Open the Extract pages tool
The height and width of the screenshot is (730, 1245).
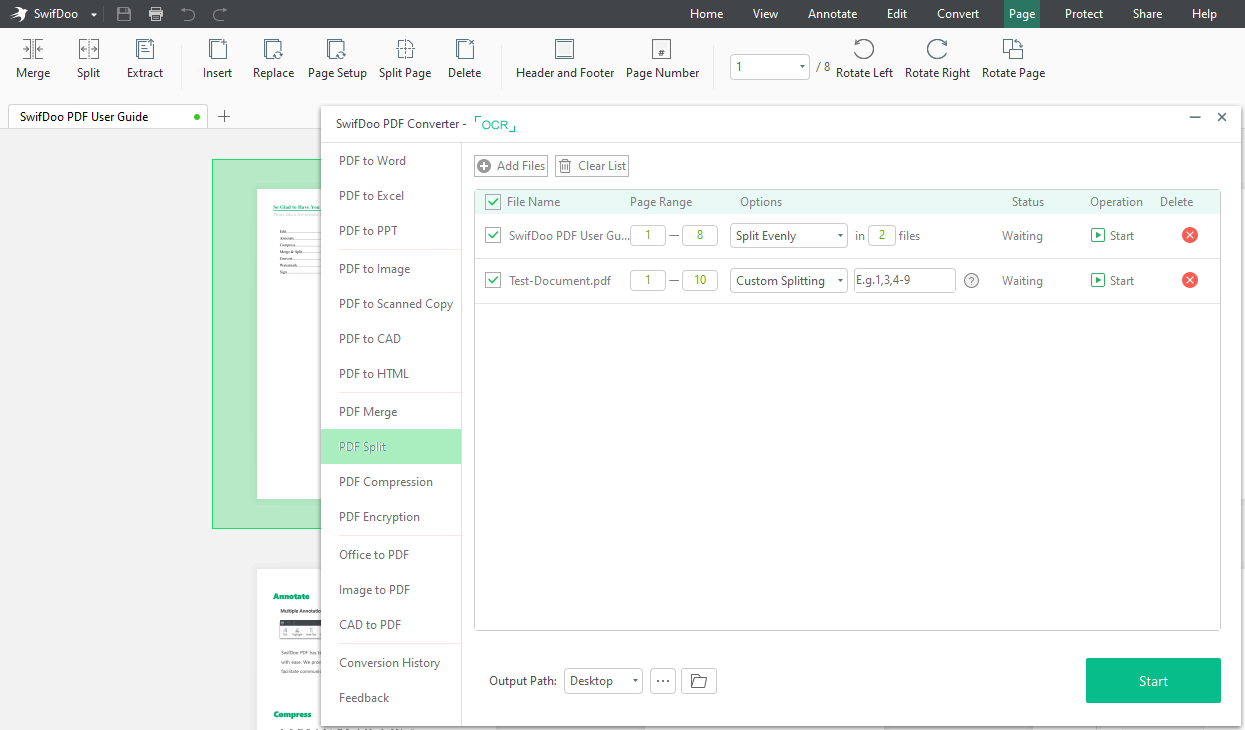click(x=145, y=59)
